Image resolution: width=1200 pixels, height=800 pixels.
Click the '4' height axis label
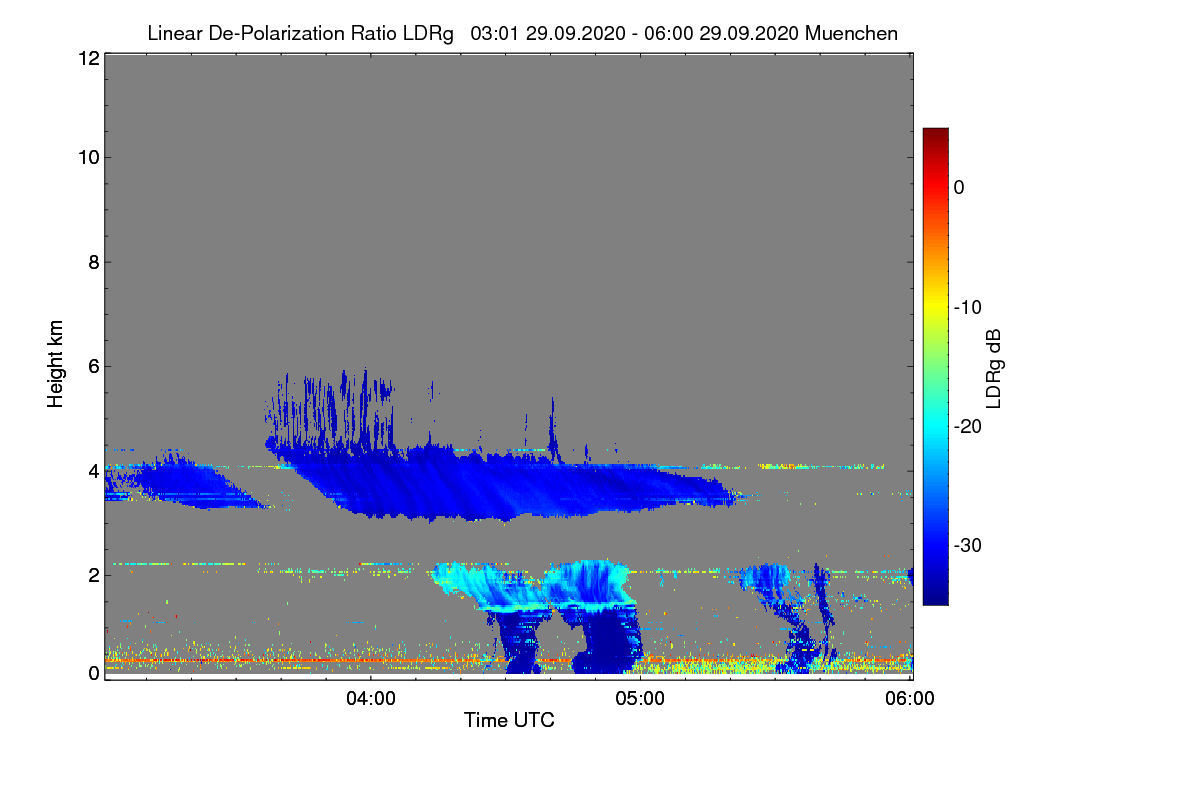point(92,470)
